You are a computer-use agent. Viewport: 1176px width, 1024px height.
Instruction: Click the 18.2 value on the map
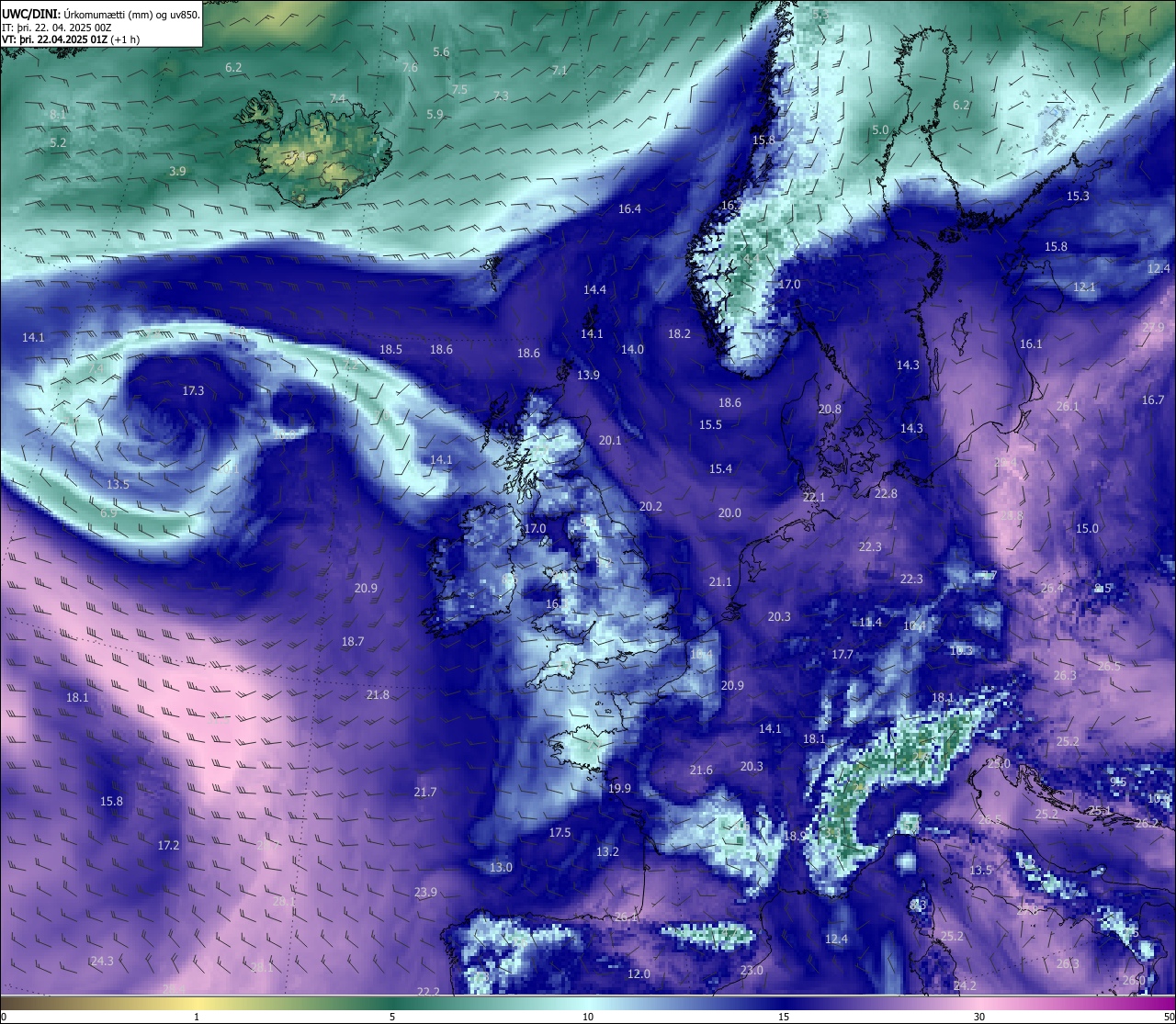(x=679, y=334)
